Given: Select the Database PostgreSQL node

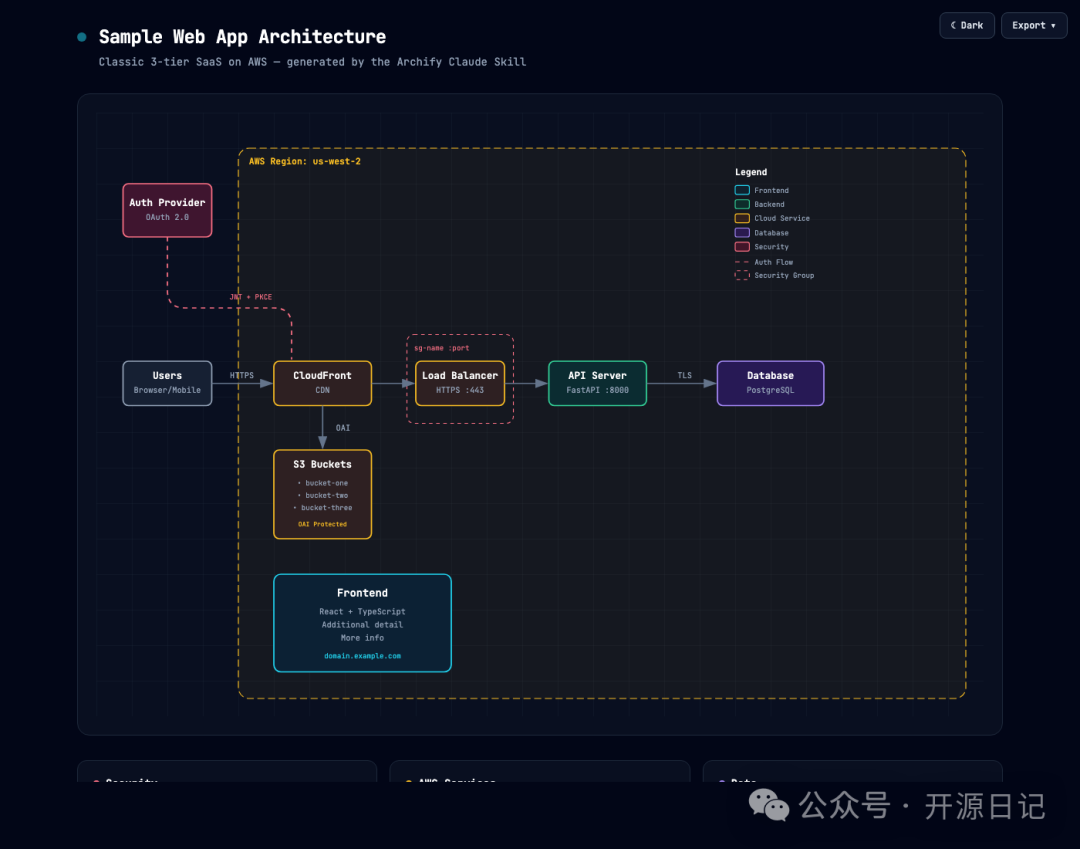Looking at the screenshot, I should click(x=770, y=383).
